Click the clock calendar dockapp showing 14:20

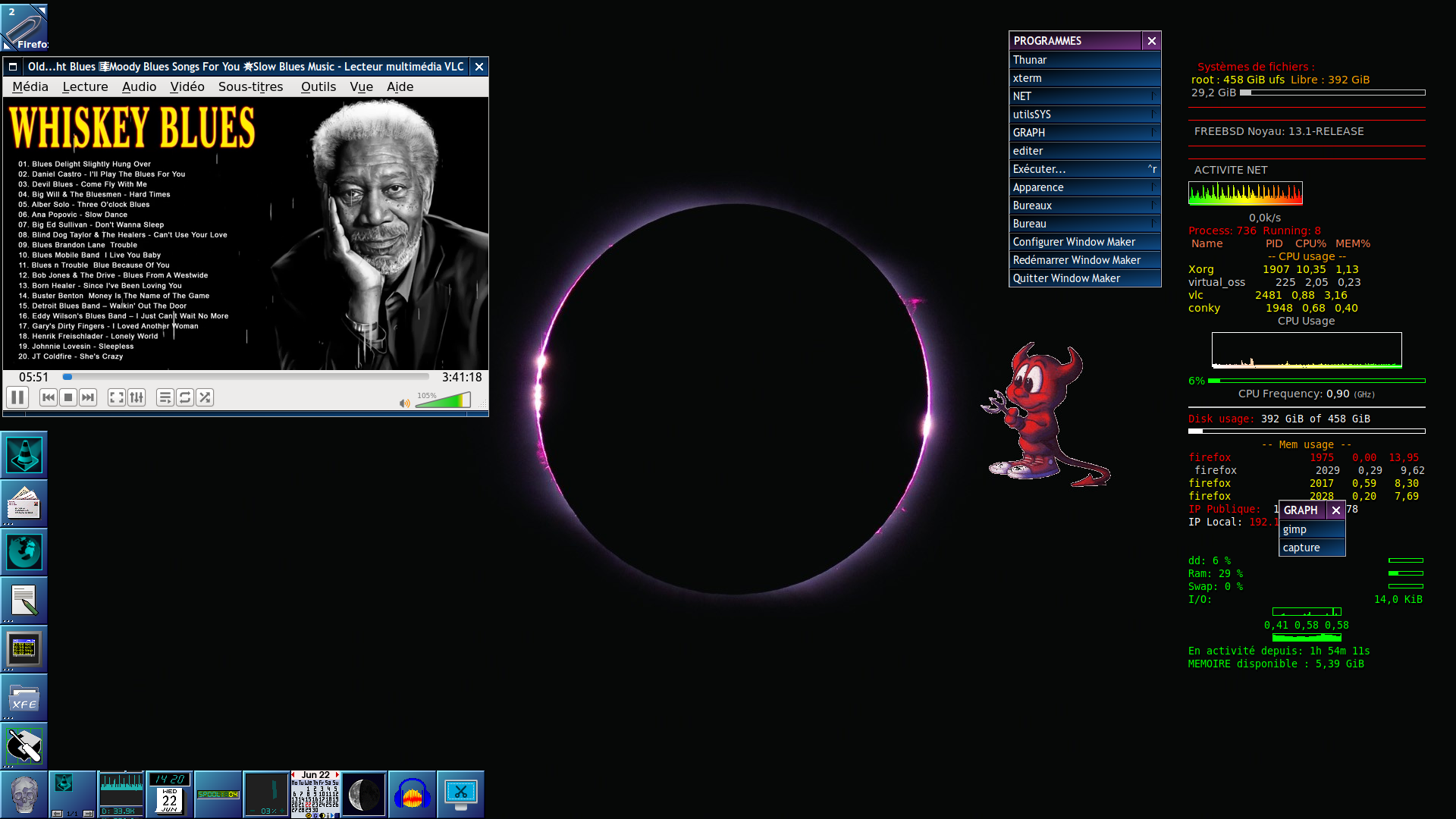tap(170, 795)
